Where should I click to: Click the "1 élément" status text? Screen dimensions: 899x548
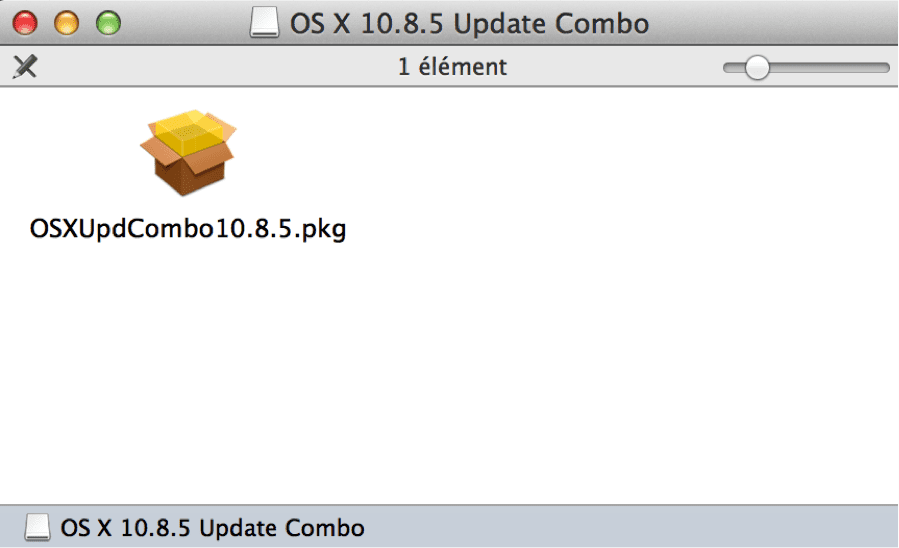pyautogui.click(x=452, y=68)
